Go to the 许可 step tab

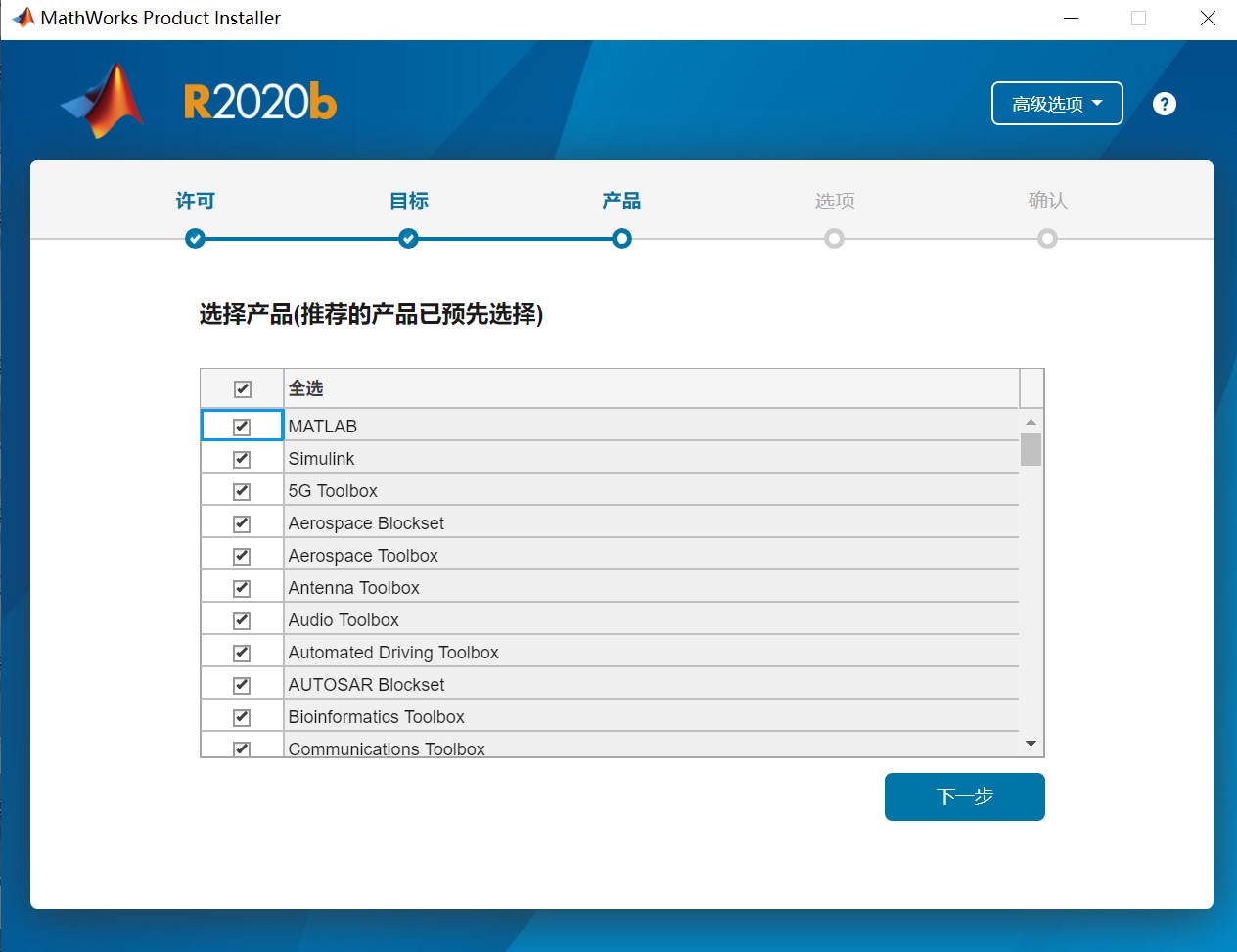point(195,201)
